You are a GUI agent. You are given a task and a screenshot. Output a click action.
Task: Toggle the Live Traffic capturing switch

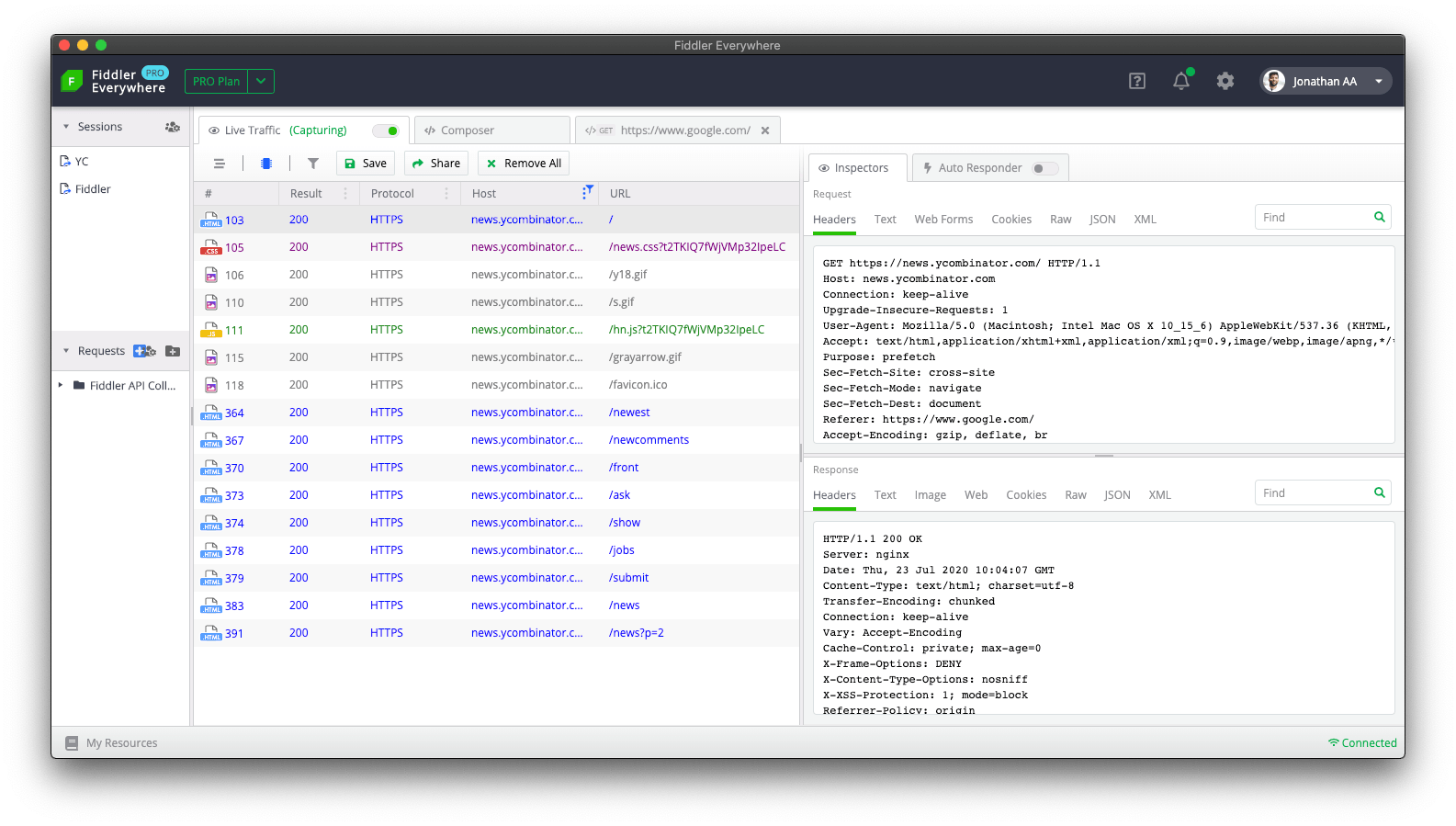click(x=386, y=130)
